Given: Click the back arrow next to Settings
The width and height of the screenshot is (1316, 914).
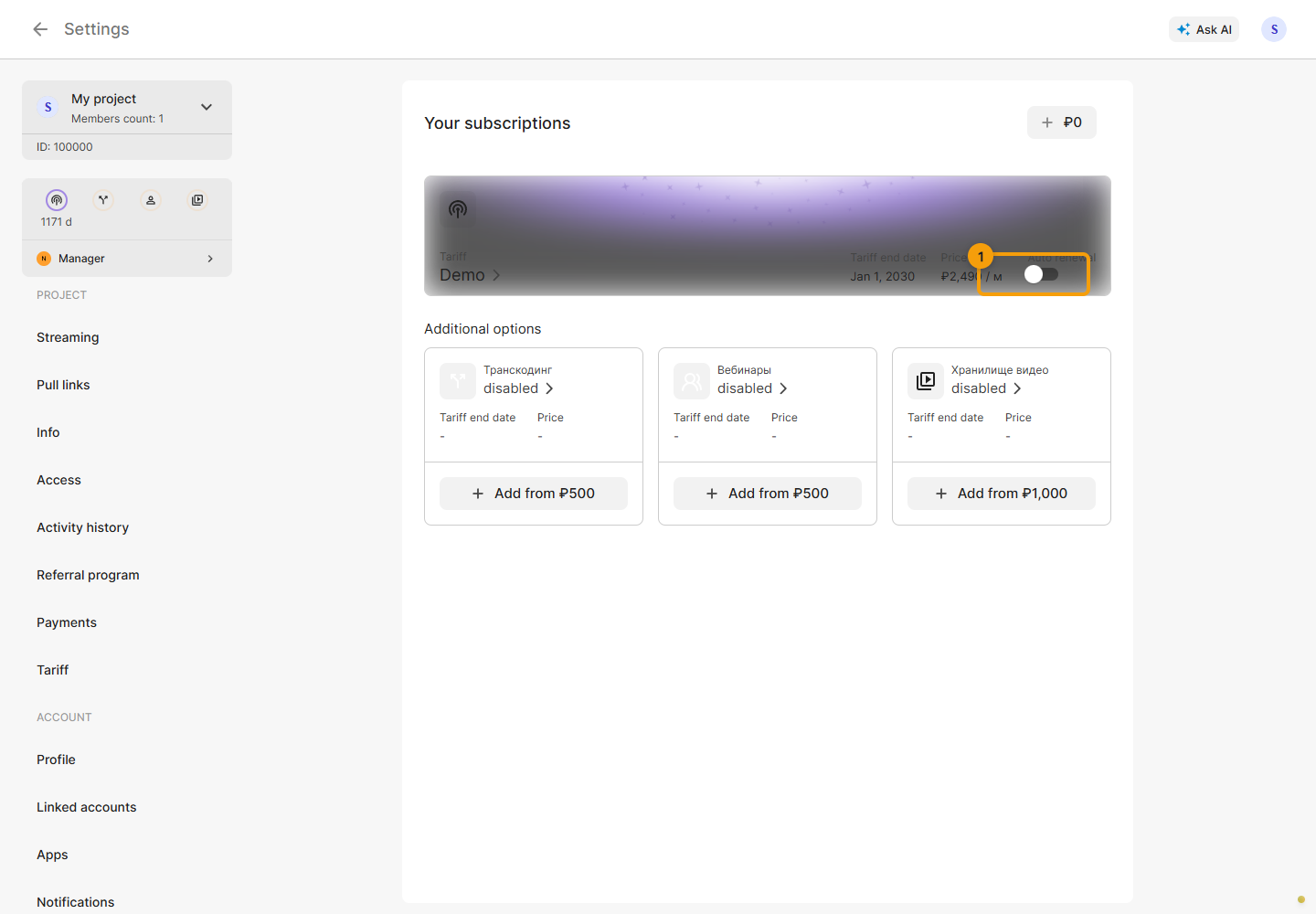Looking at the screenshot, I should [x=40, y=29].
